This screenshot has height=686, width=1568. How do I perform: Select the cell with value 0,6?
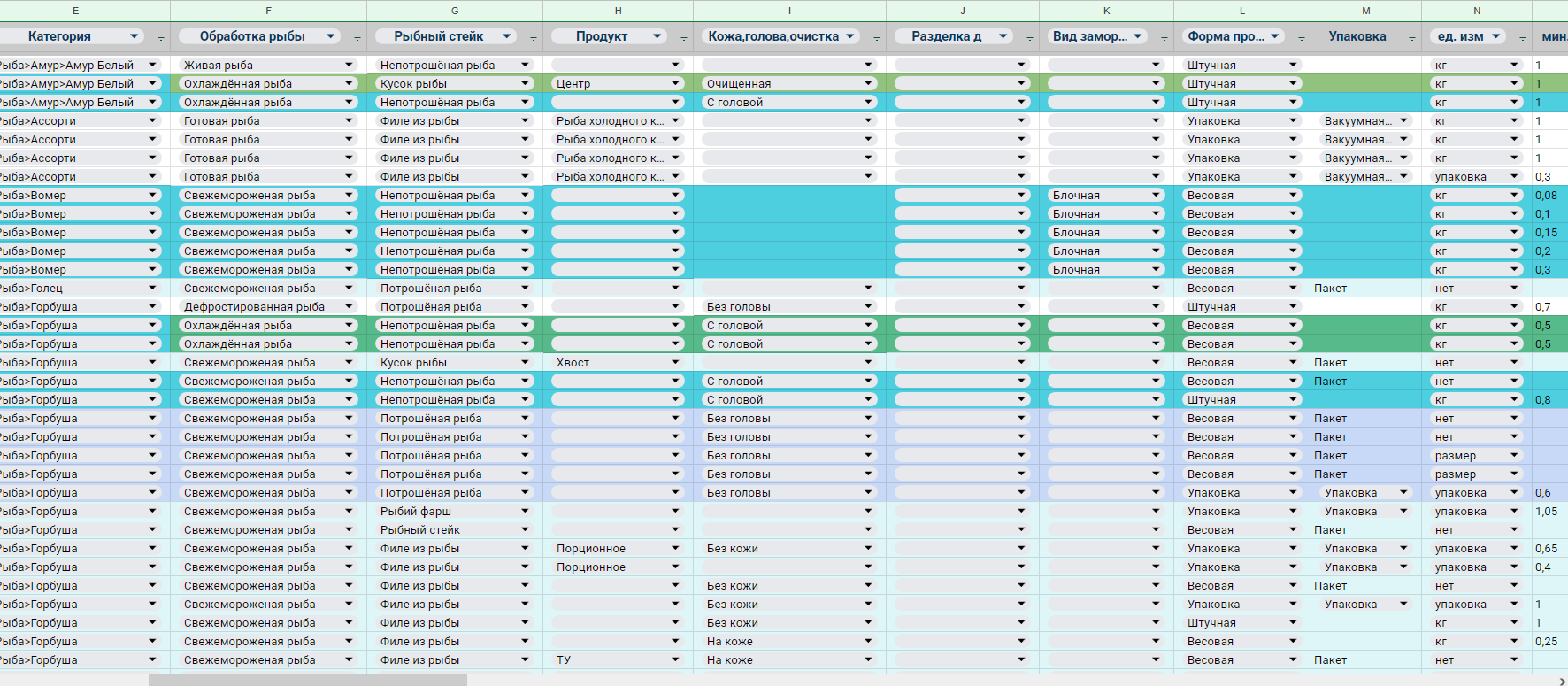1549,492
